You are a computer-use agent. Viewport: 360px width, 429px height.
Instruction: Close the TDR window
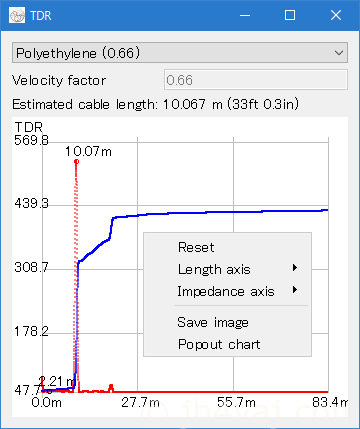tap(336, 15)
